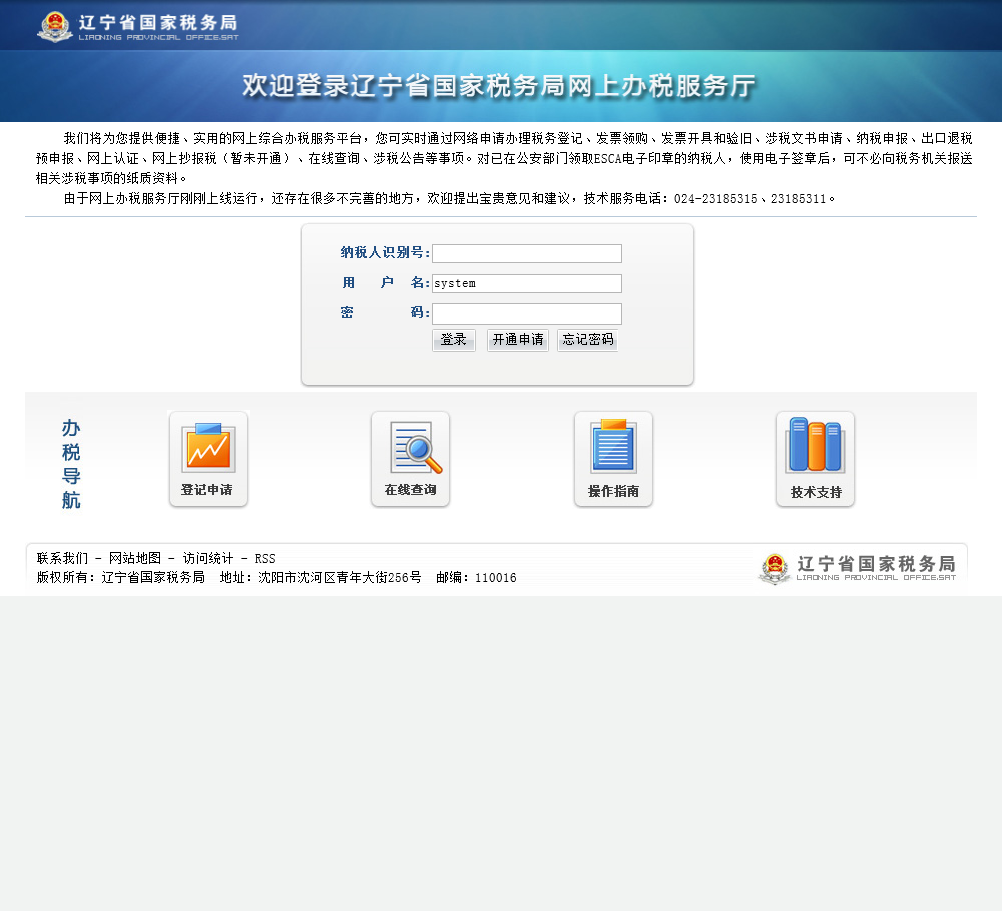Click the 用户名 field containing system
The width and height of the screenshot is (1002, 911).
(x=527, y=283)
